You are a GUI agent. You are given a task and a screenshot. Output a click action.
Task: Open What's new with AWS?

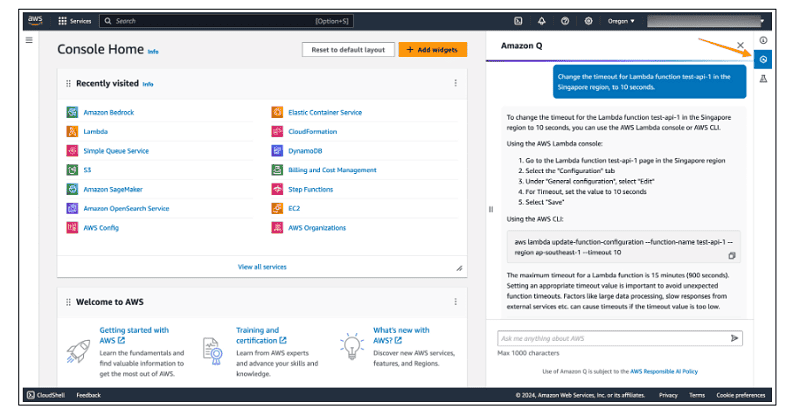point(401,335)
